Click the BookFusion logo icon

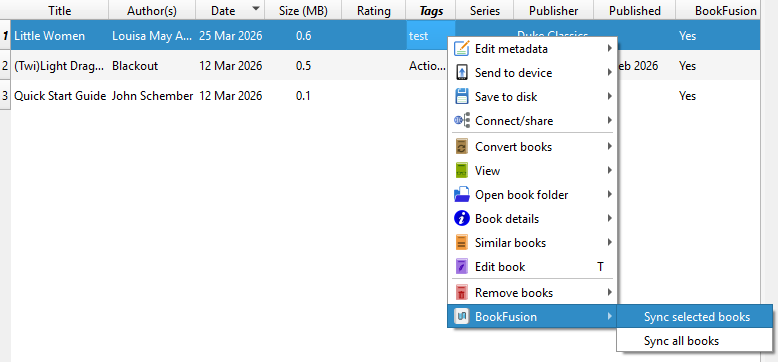coord(461,316)
